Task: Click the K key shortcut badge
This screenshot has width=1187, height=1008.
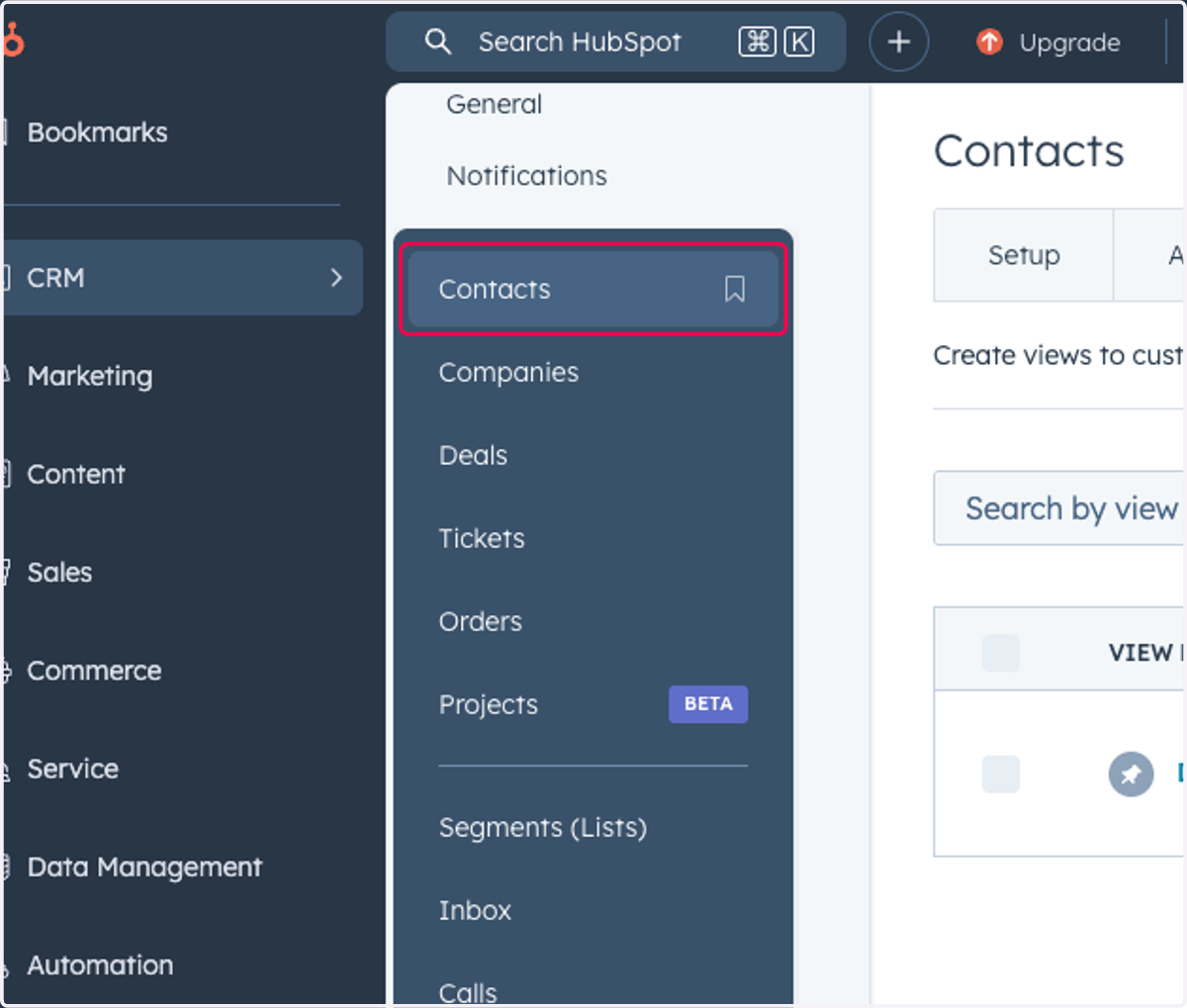Action: coord(799,42)
